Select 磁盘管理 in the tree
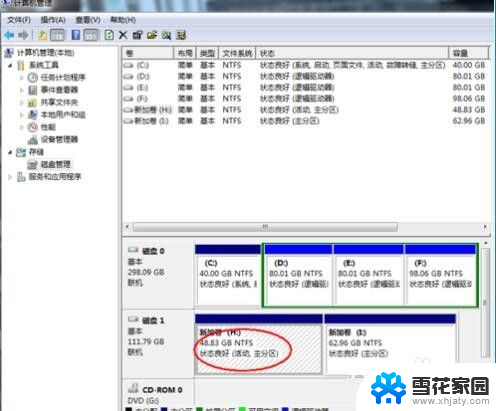This screenshot has width=496, height=411. pyautogui.click(x=55, y=164)
